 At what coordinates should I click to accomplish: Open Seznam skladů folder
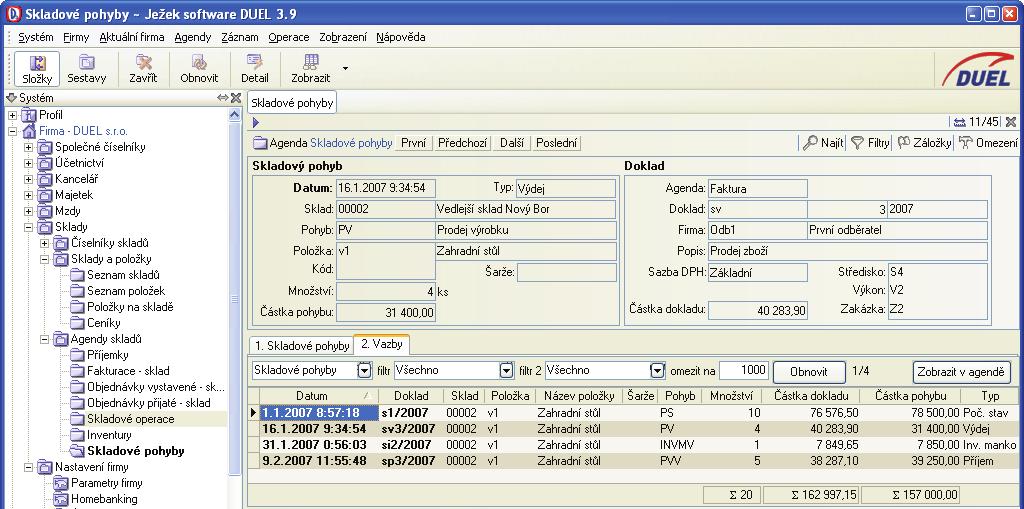pos(123,275)
